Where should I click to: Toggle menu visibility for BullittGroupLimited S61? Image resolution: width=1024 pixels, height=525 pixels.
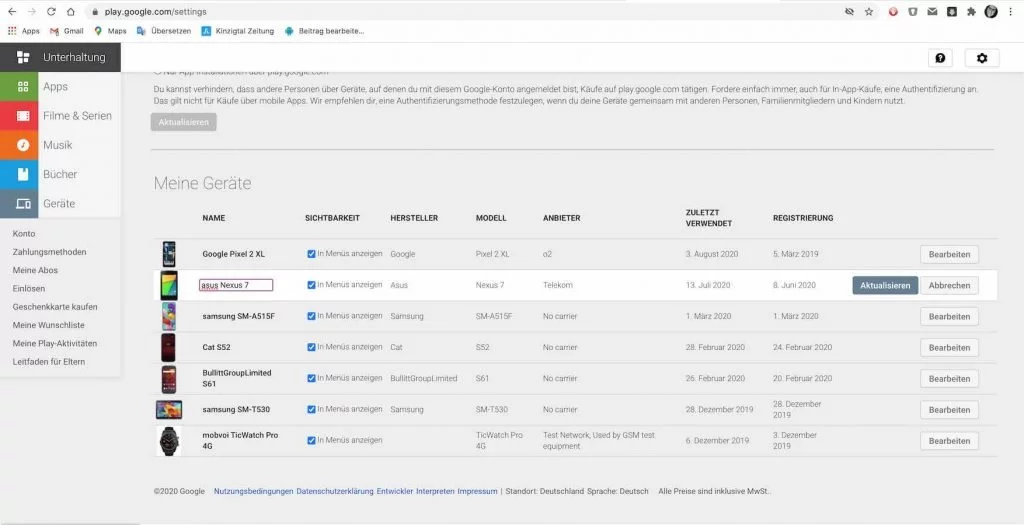tap(311, 378)
